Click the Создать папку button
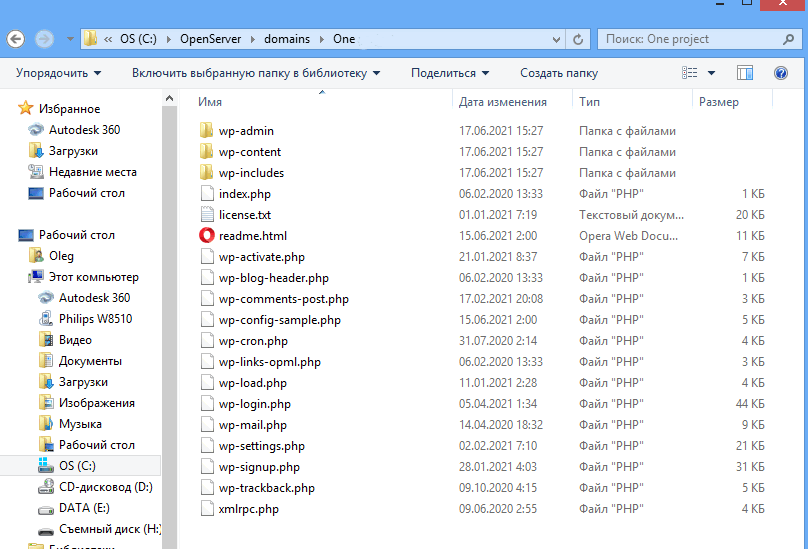808x549 pixels. (x=559, y=73)
